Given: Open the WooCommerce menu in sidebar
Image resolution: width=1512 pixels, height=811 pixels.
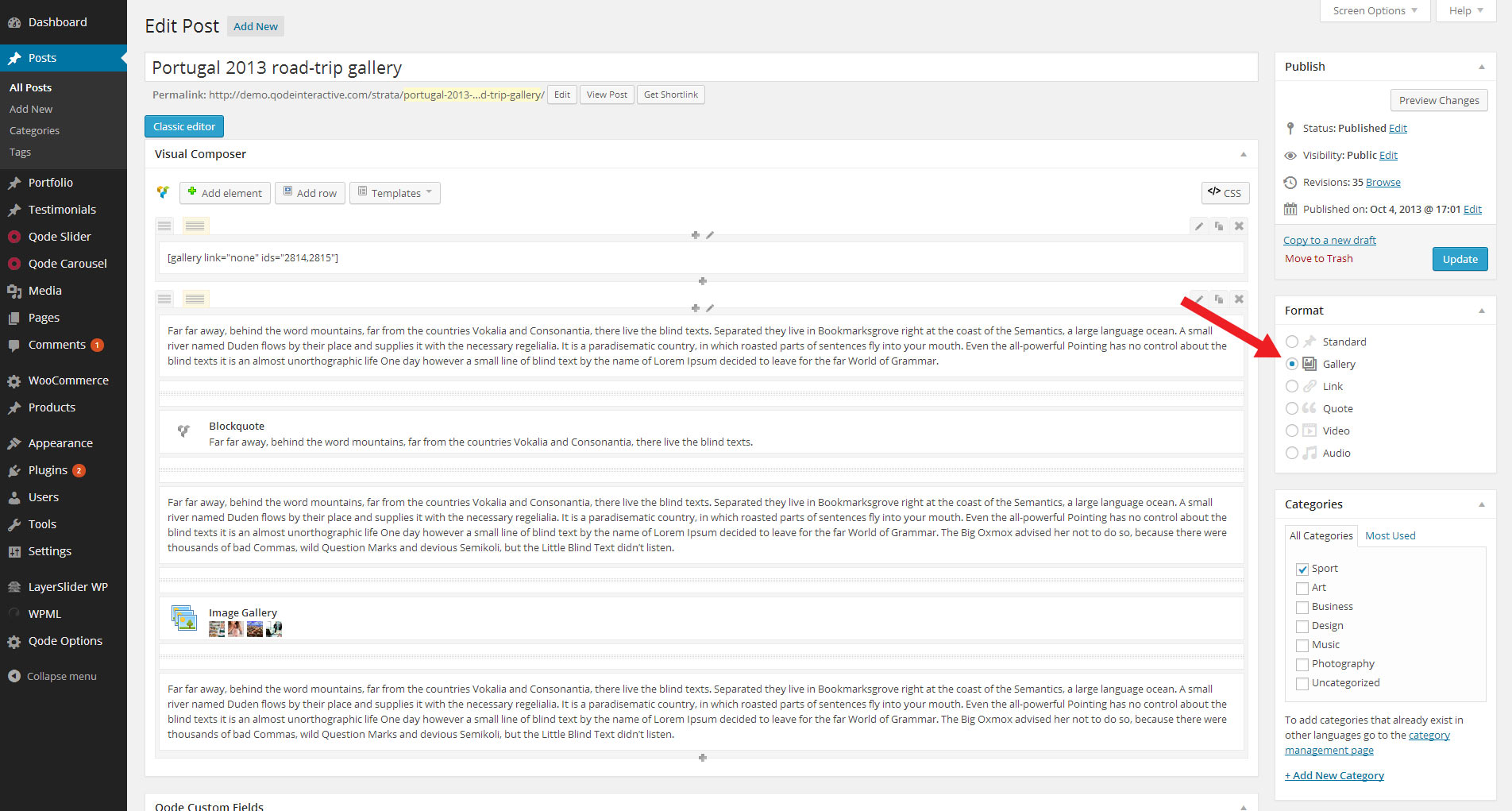Looking at the screenshot, I should coord(68,380).
